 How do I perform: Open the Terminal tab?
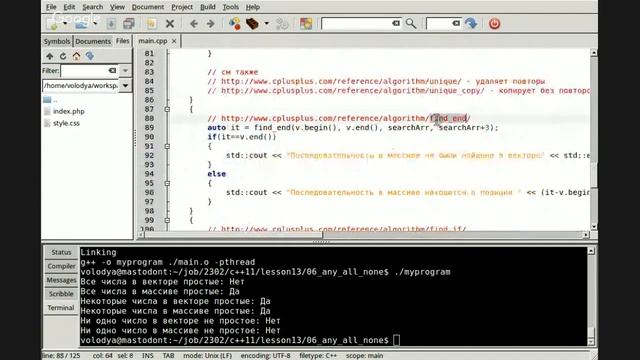pyautogui.click(x=61, y=308)
